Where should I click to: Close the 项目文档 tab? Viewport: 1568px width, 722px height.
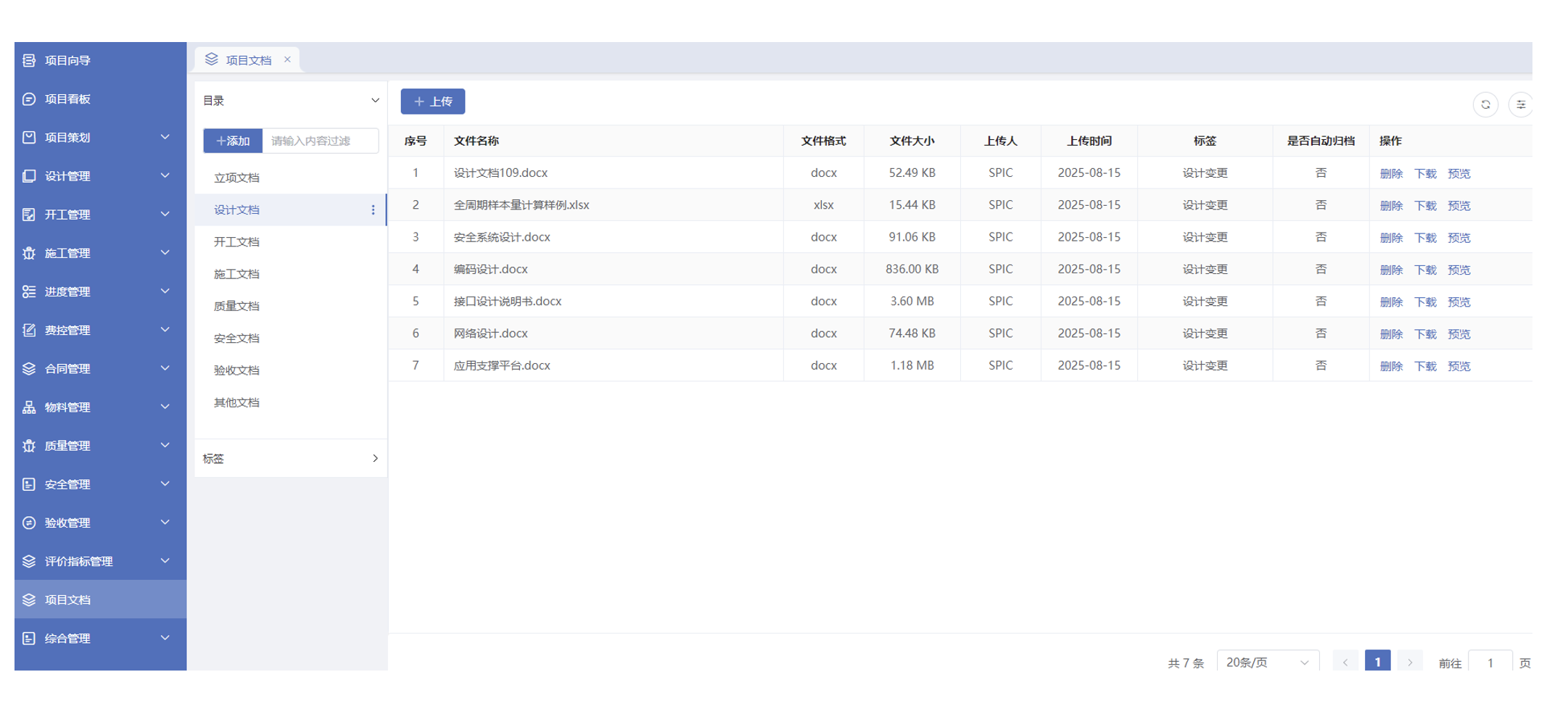point(287,59)
